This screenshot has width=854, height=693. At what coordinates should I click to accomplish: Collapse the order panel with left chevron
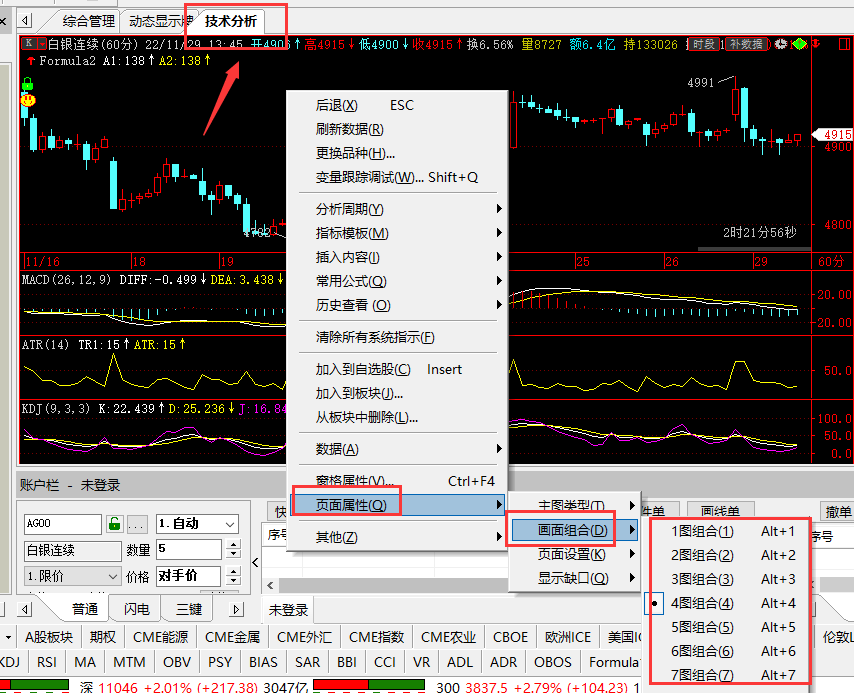(x=255, y=562)
